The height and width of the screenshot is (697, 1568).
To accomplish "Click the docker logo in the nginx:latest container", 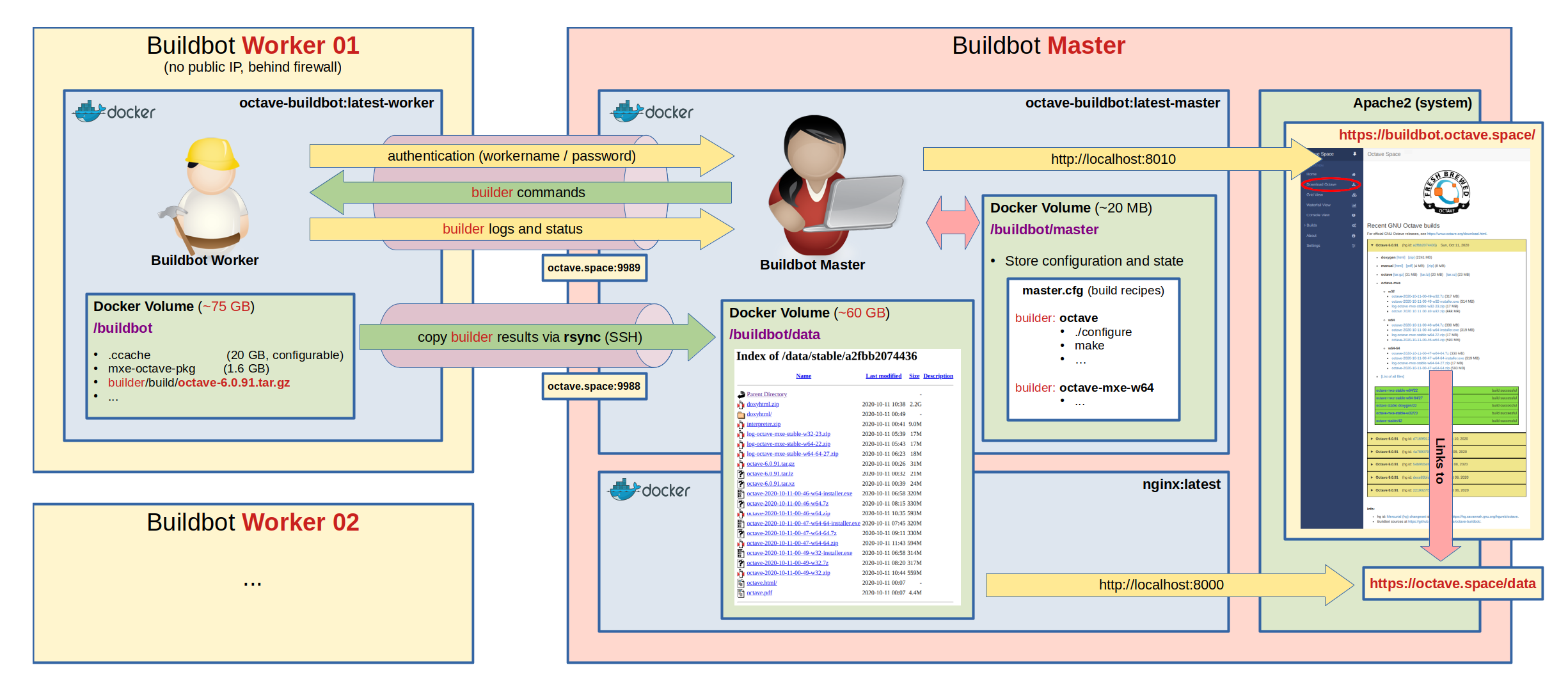I will click(x=649, y=490).
